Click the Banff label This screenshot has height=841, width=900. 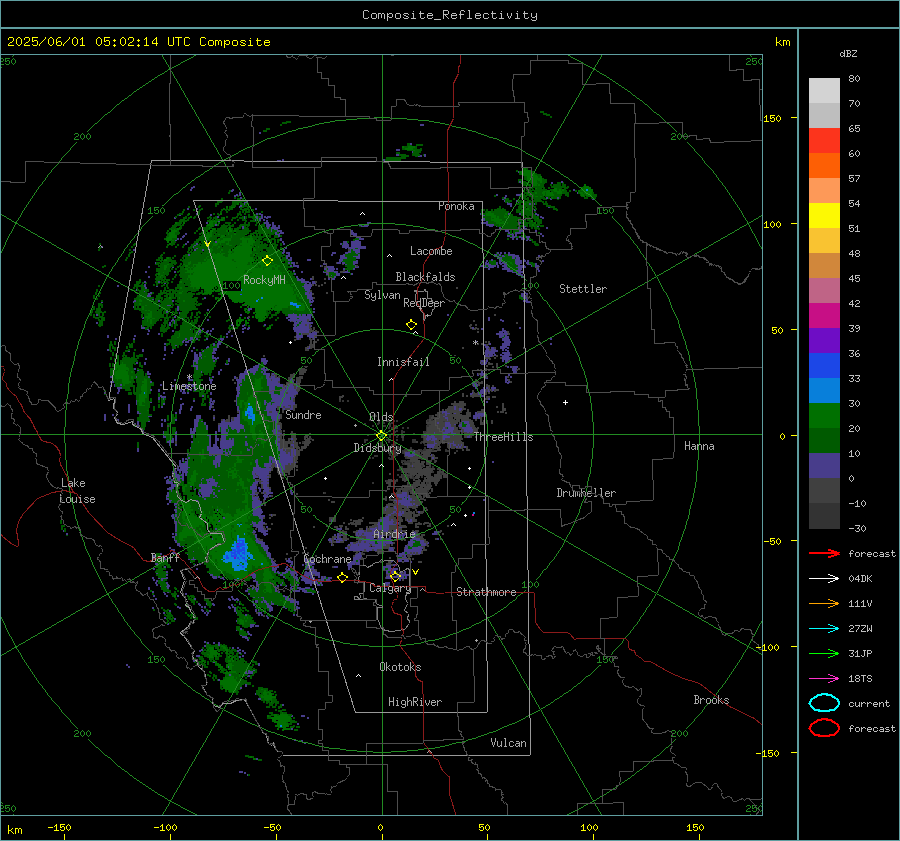pyautogui.click(x=165, y=557)
